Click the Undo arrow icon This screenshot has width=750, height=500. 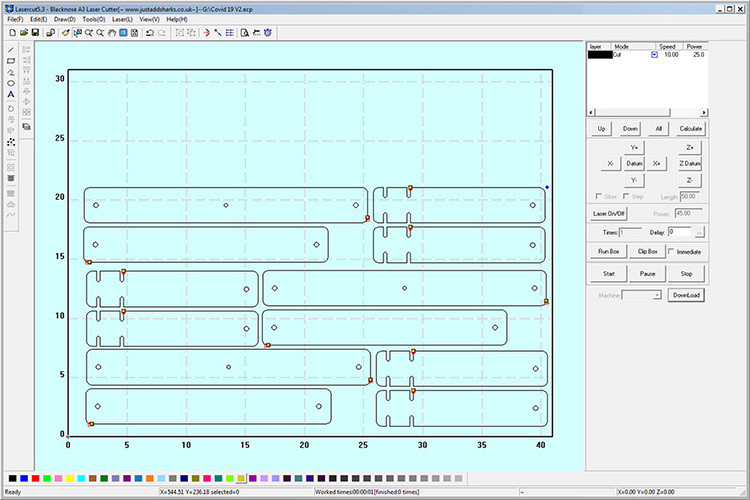point(150,32)
